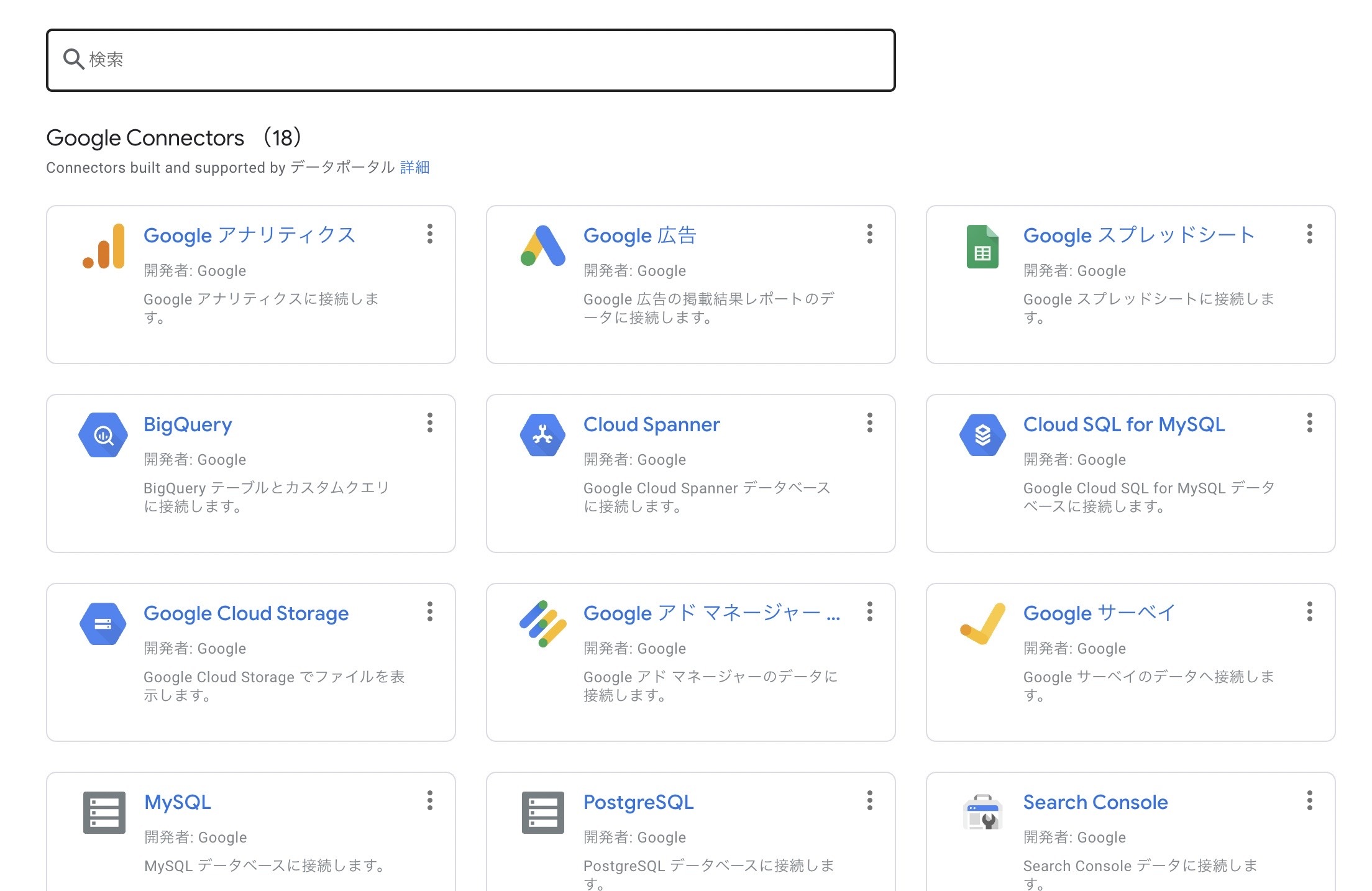1372x891 pixels.
Task: Select the Google スプレッドシート connector title
Action: click(x=1140, y=235)
